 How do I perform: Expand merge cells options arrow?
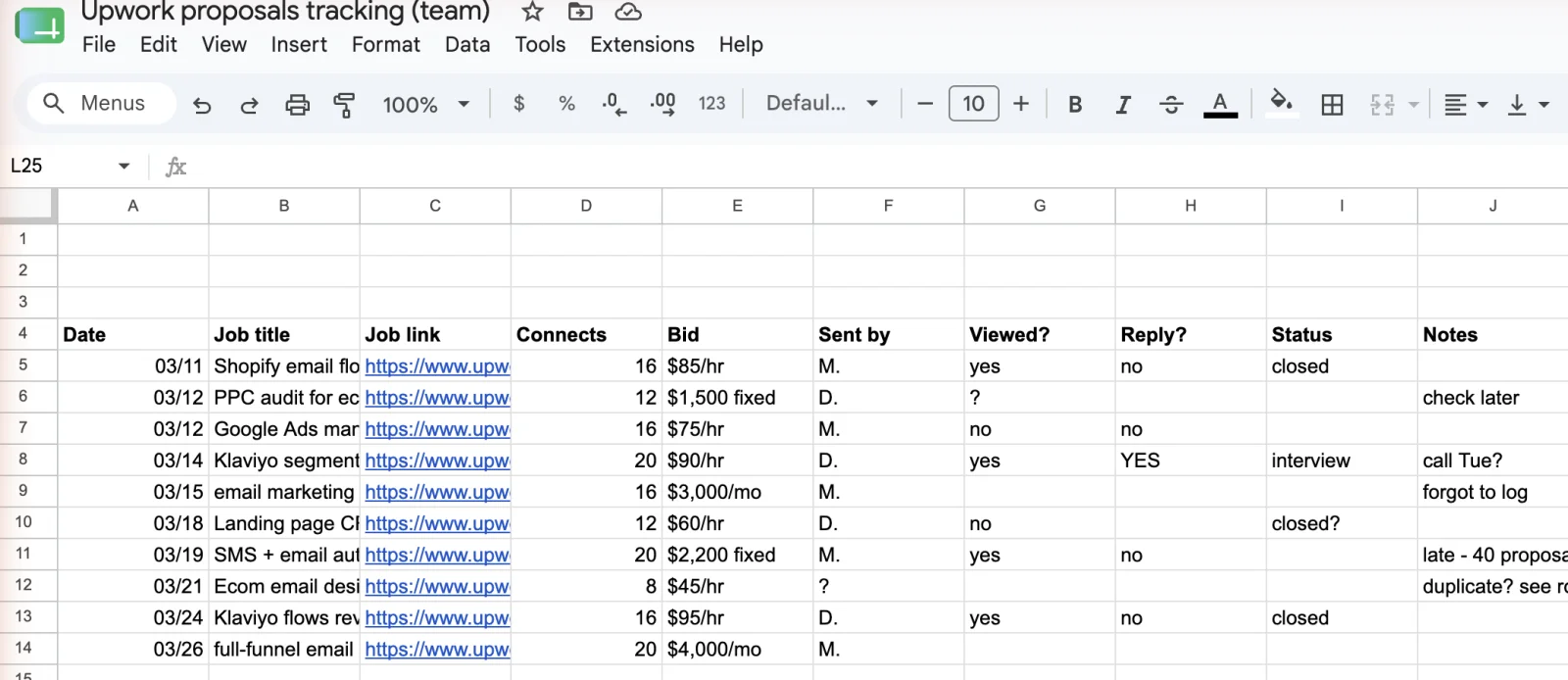point(1413,105)
